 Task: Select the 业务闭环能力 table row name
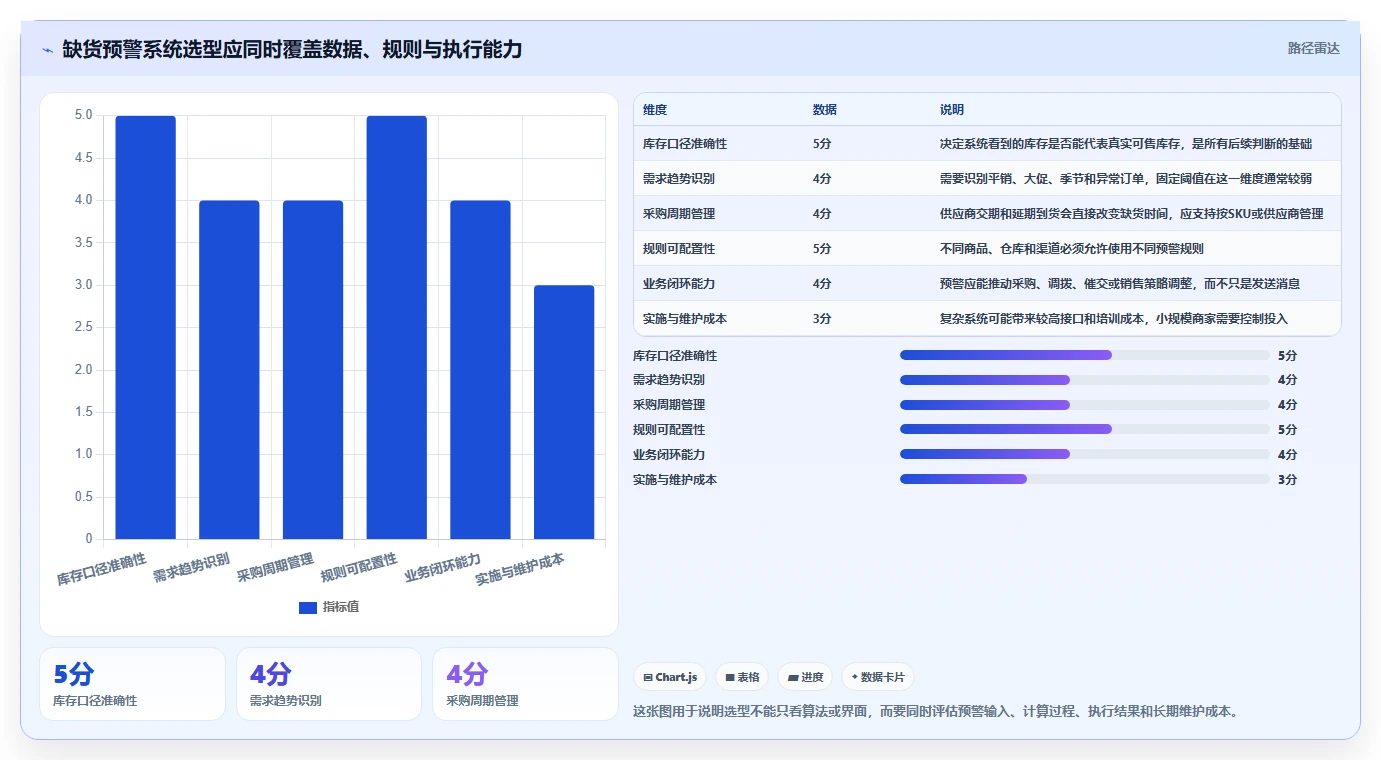point(679,284)
